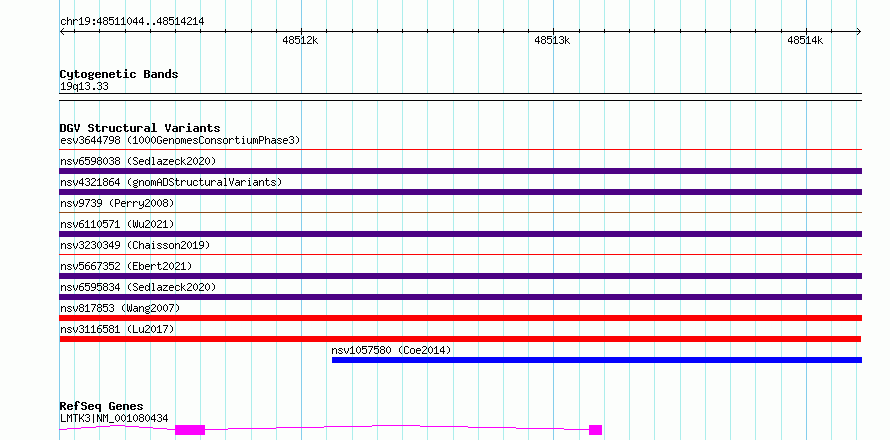The height and width of the screenshot is (440, 890).
Task: Click the 48513k ruler position label
Action: coord(552,40)
